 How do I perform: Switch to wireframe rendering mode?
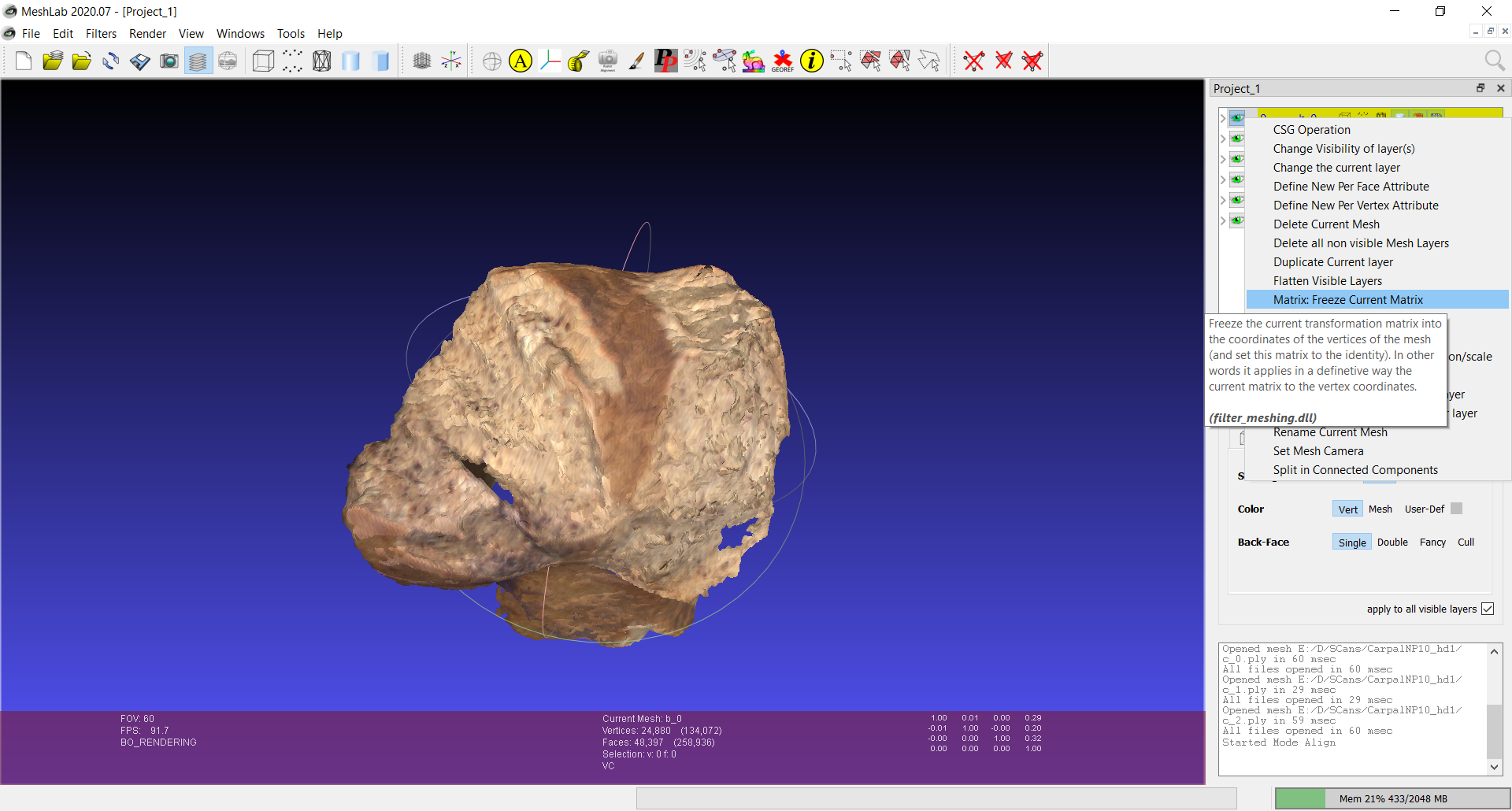click(321, 61)
